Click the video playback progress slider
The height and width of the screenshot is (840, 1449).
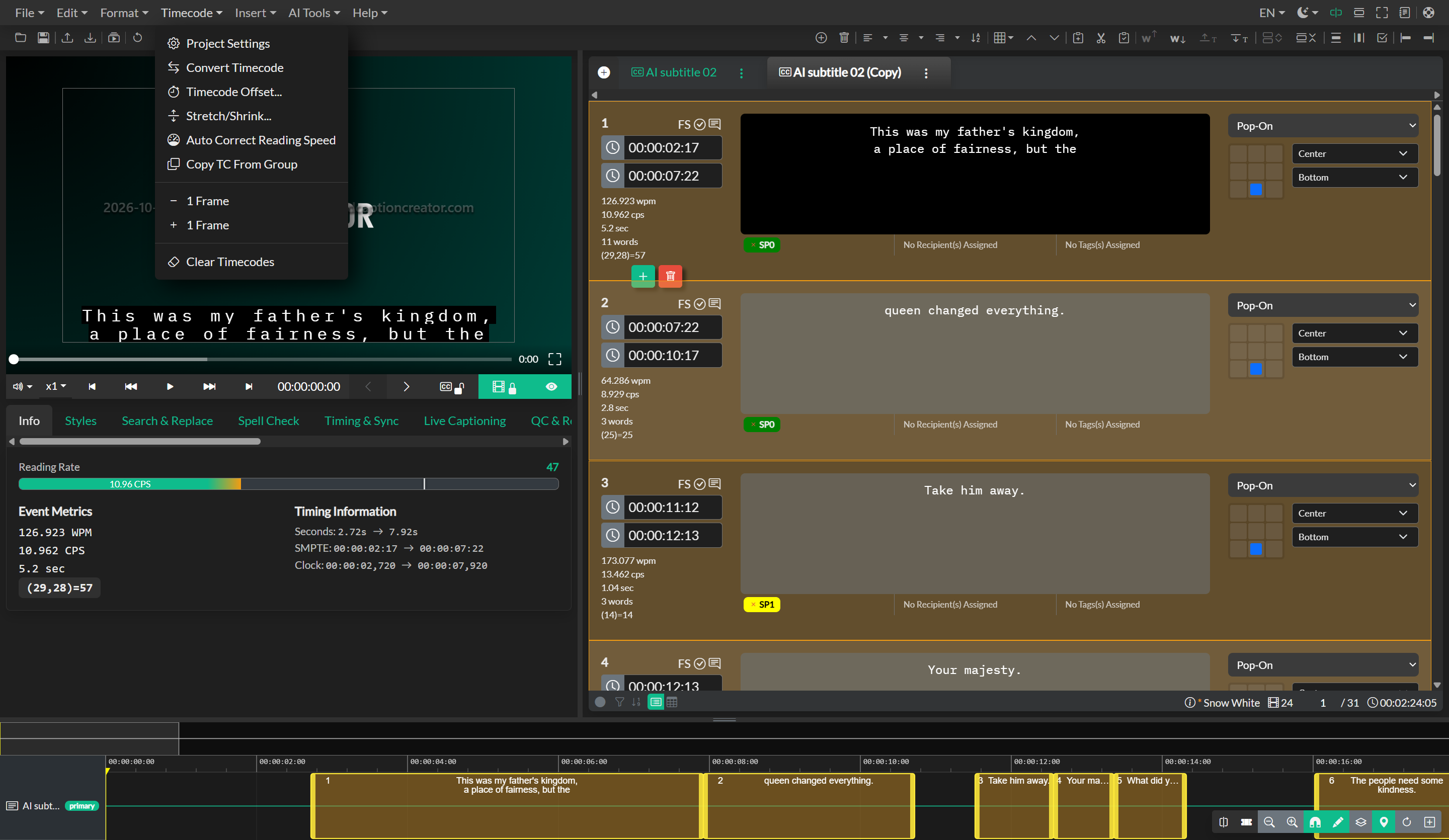point(262,359)
